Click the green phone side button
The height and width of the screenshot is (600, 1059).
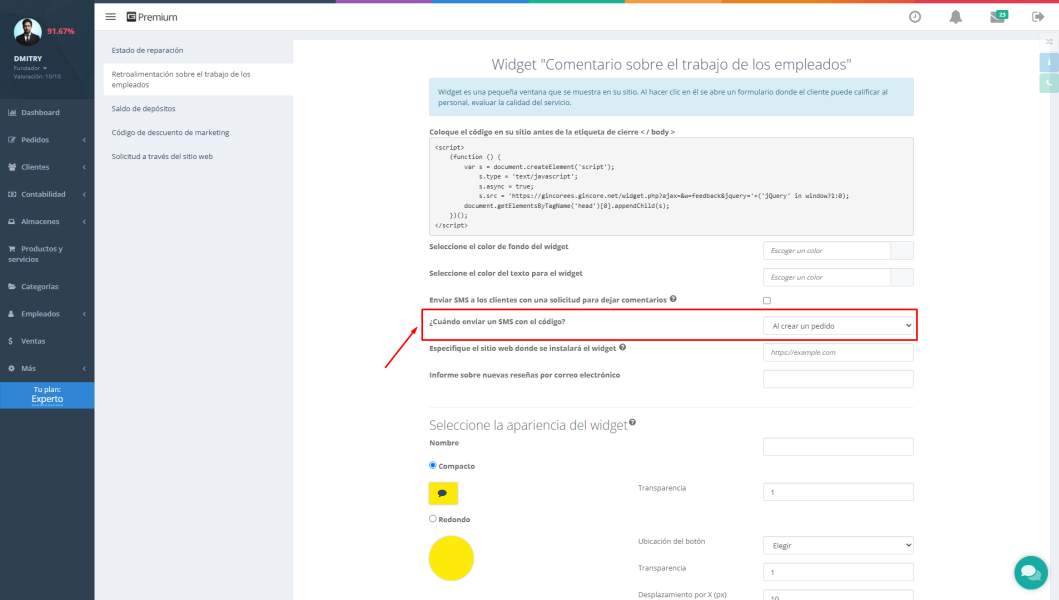(x=1049, y=84)
